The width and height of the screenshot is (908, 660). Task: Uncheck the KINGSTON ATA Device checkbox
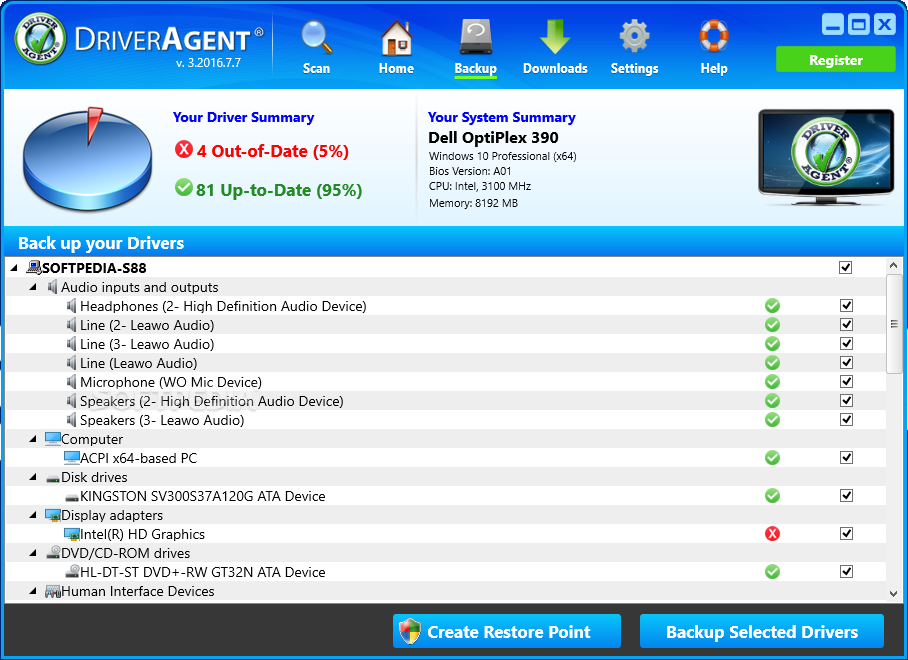[x=846, y=496]
